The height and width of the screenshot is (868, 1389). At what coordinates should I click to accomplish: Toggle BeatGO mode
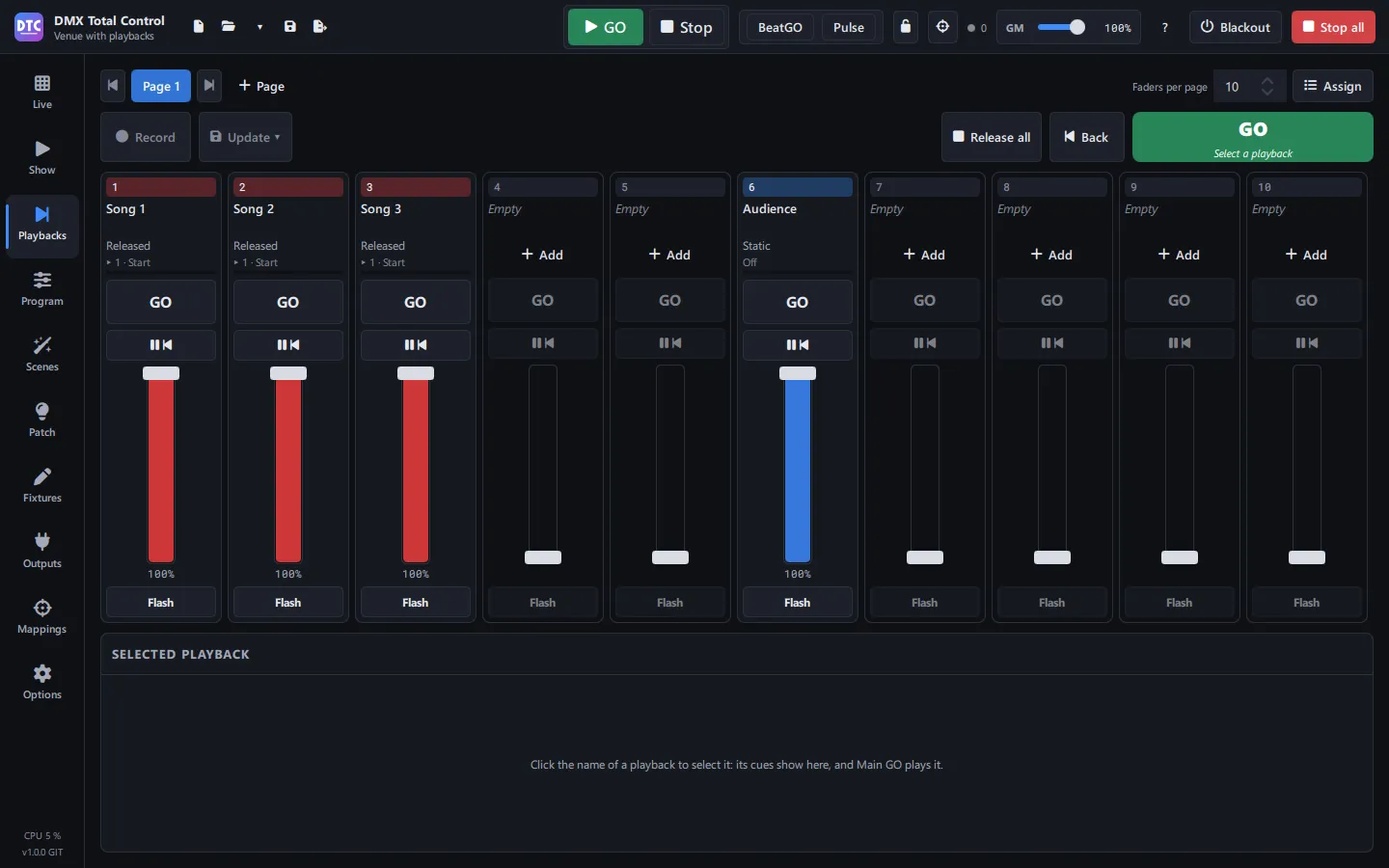point(779,27)
